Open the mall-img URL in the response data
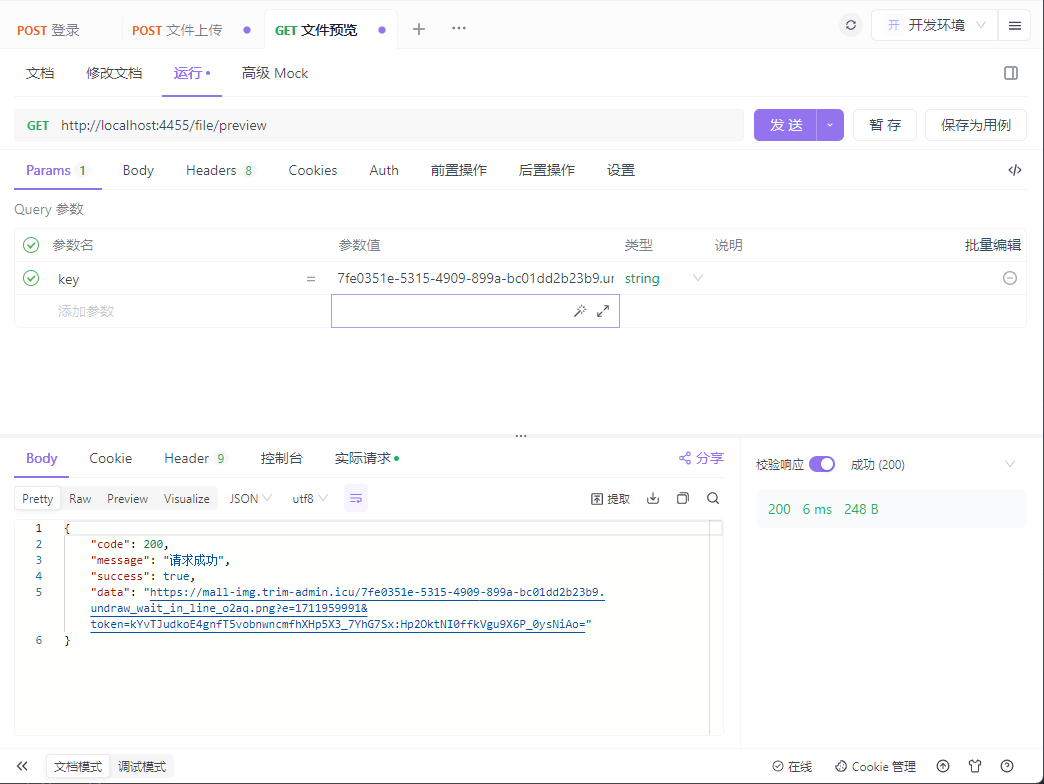 (348, 608)
